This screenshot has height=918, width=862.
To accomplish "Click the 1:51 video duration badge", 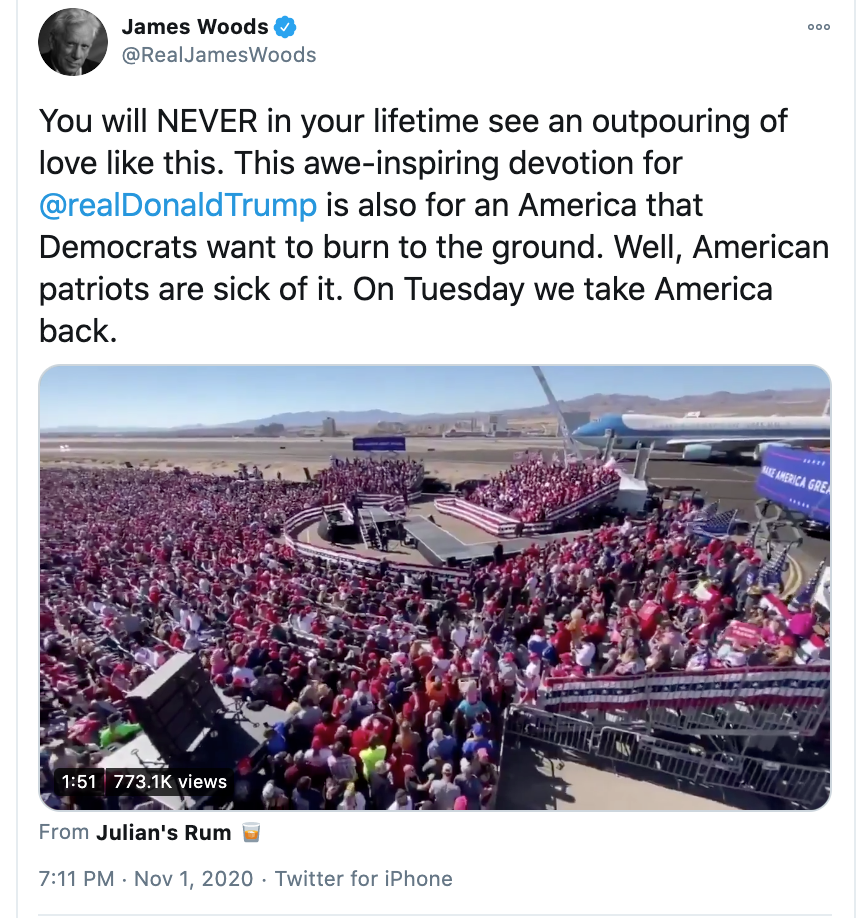I will (78, 782).
